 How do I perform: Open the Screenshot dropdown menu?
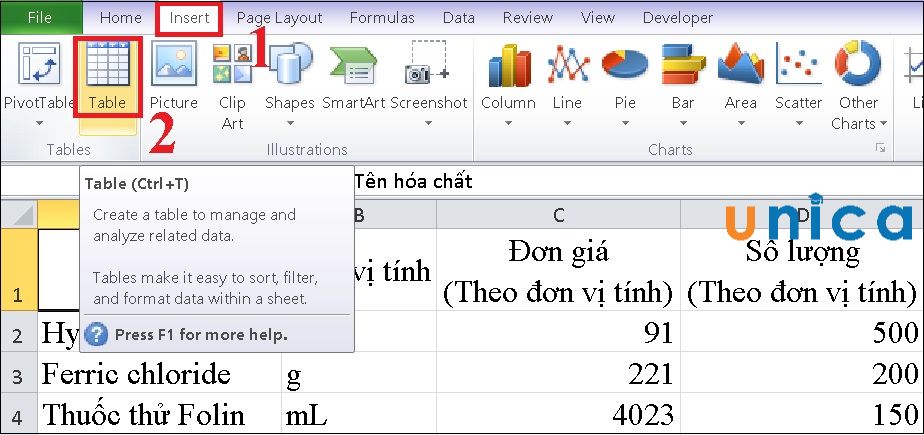[429, 124]
